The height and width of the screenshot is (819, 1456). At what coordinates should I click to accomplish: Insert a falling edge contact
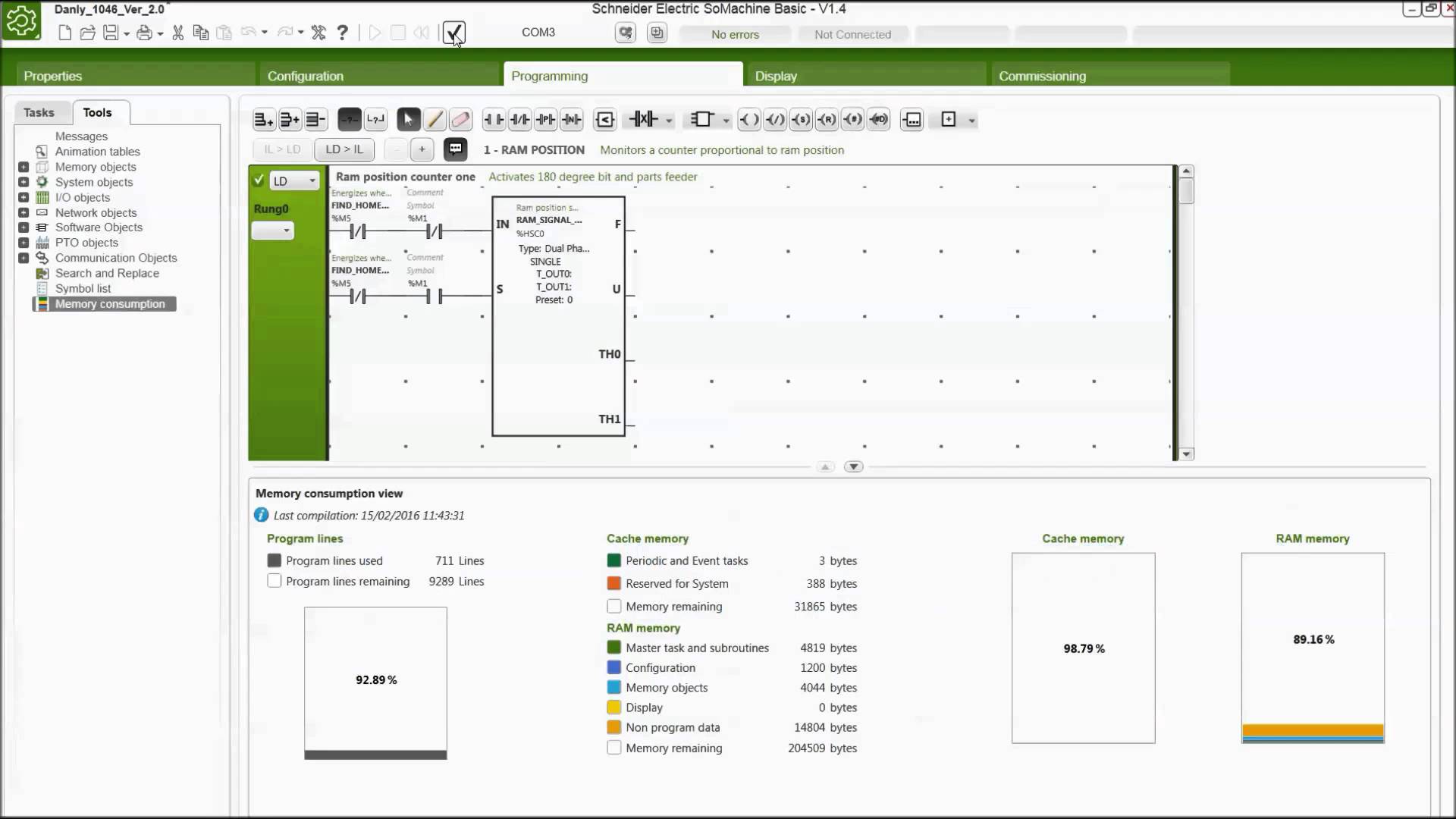click(571, 119)
